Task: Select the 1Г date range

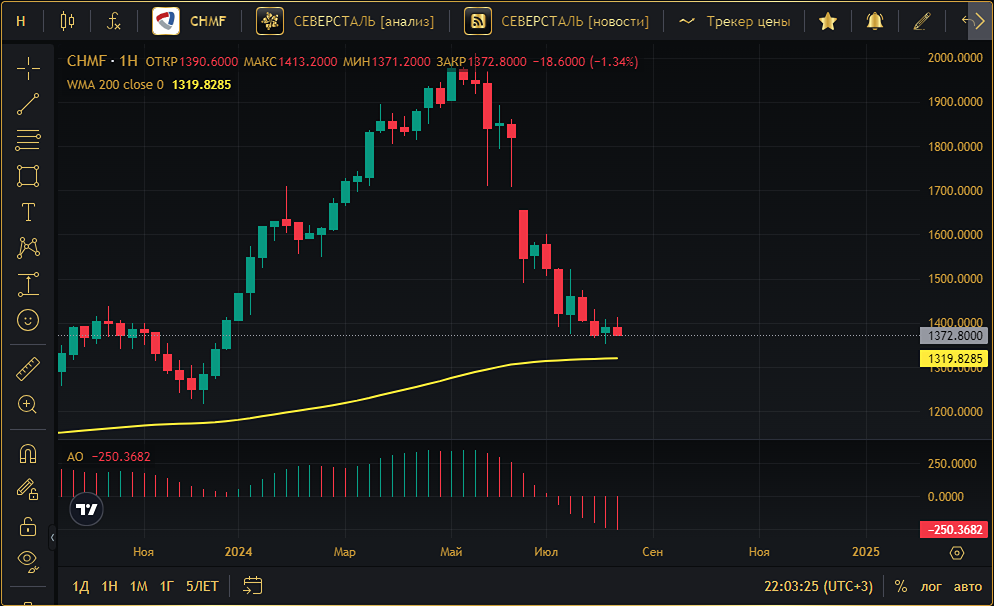Action: [x=167, y=586]
